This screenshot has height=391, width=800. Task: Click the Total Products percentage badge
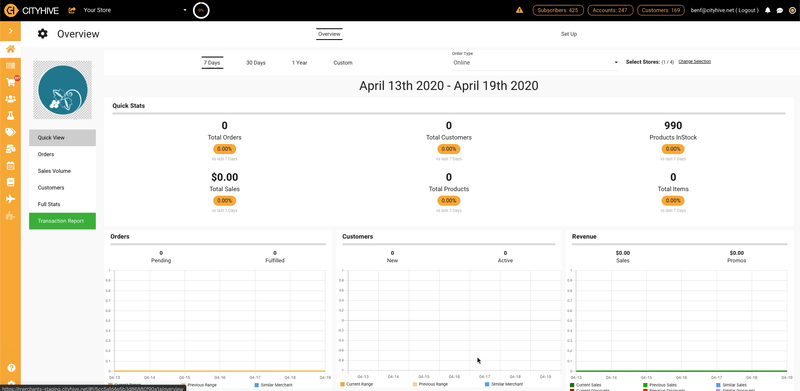tap(449, 201)
